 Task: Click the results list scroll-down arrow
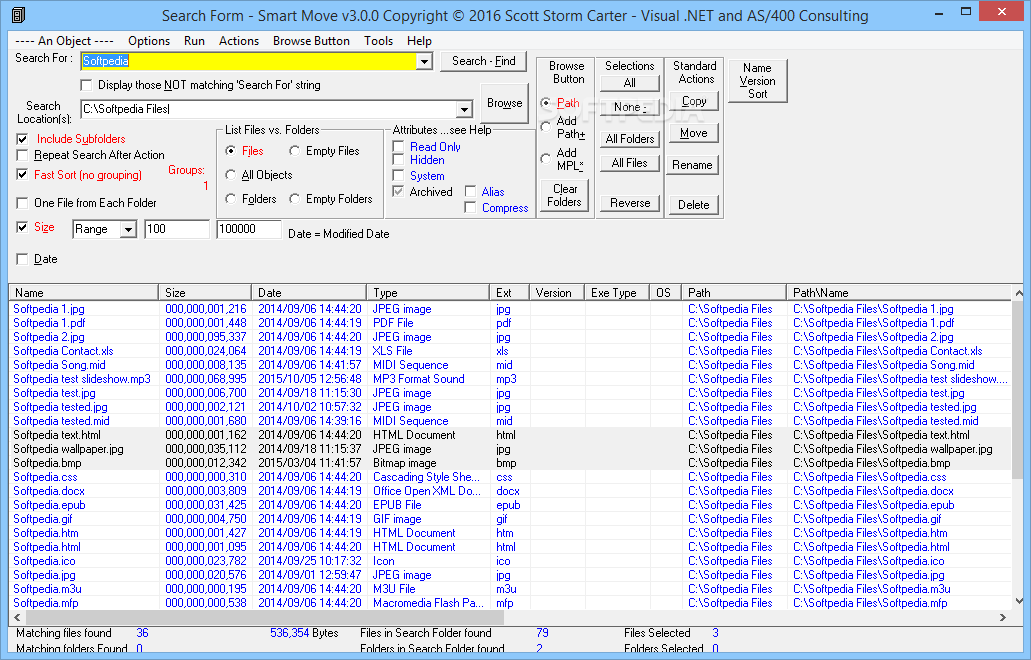1019,600
